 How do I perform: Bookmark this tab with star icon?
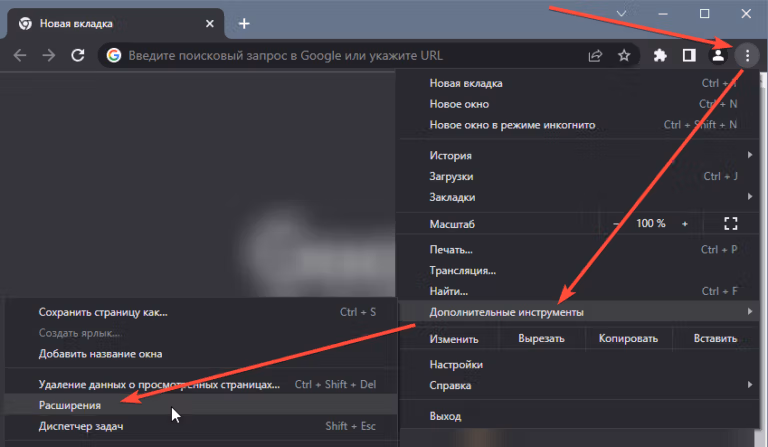[624, 55]
